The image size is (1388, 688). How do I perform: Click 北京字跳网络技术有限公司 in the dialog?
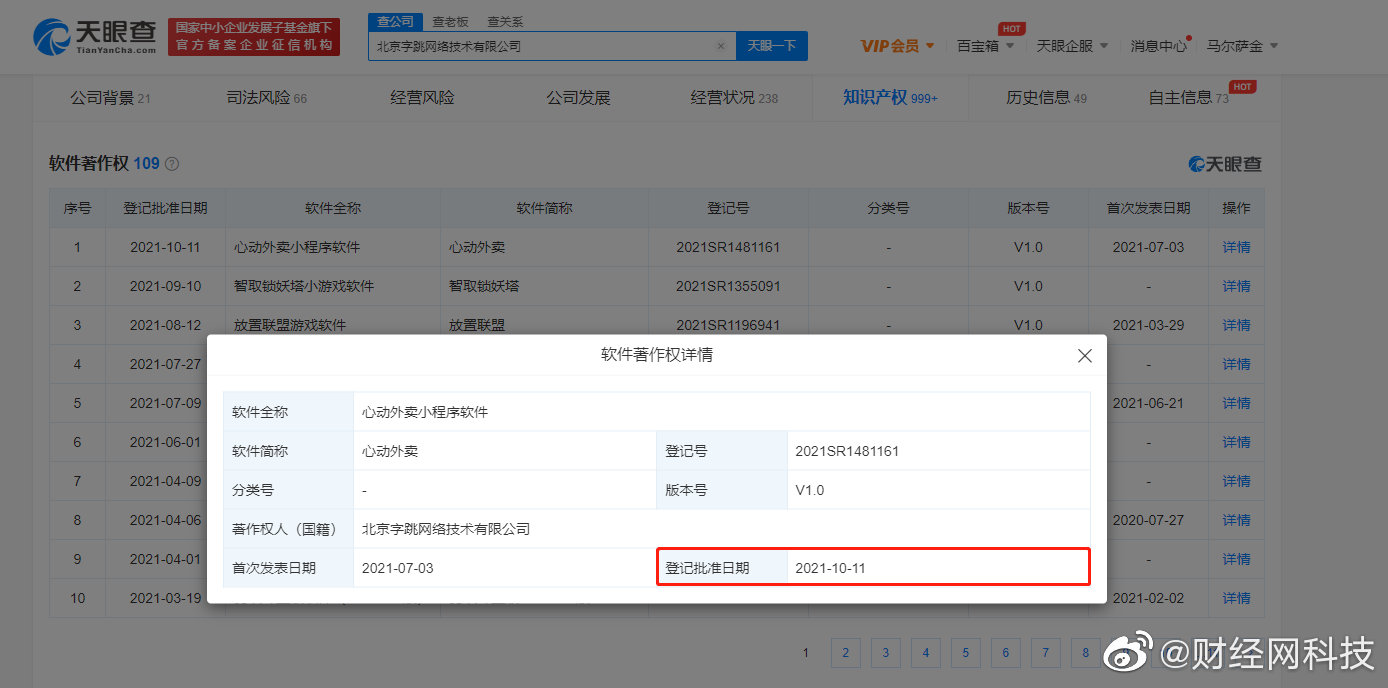pyautogui.click(x=445, y=529)
